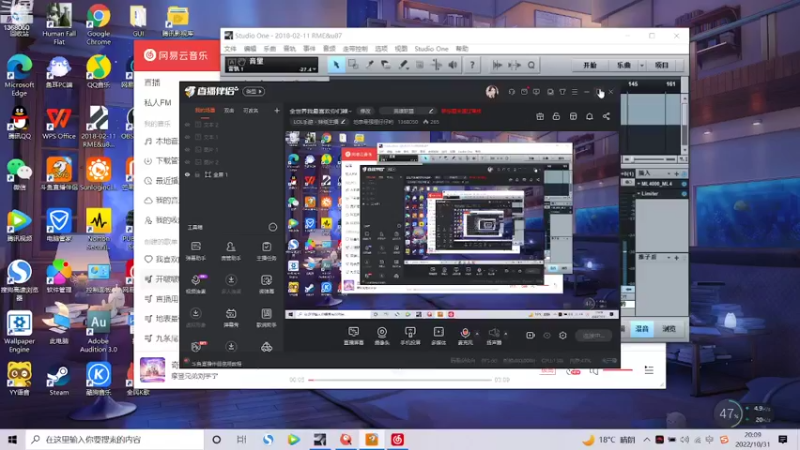Expand the microphone options arrow
This screenshot has height=450, width=800.
coord(477,334)
